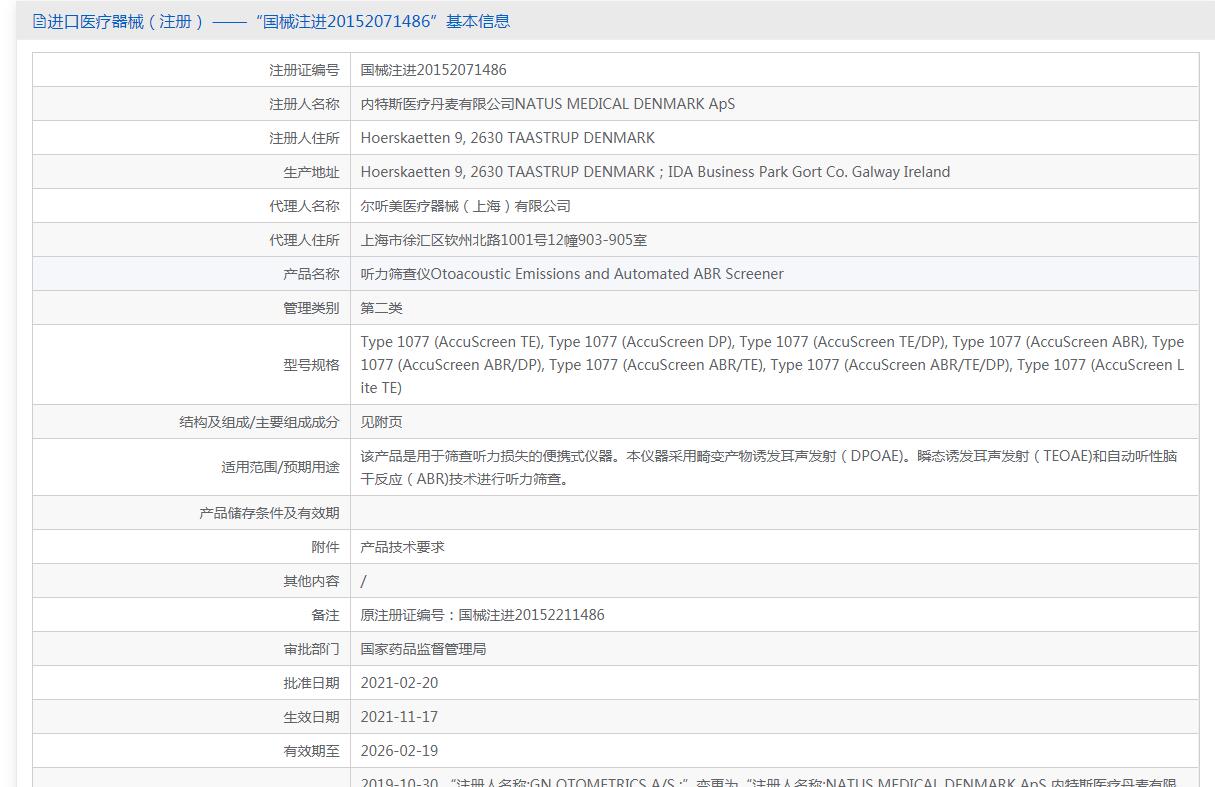Click the page title 进口医疗器械（注册）基本信息
This screenshot has width=1215, height=787.
coord(278,21)
